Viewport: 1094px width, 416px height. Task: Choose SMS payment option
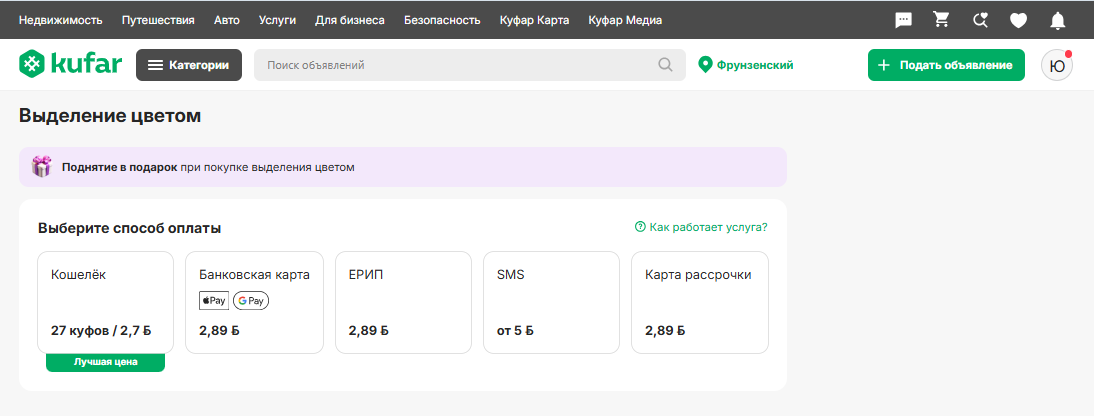(551, 302)
